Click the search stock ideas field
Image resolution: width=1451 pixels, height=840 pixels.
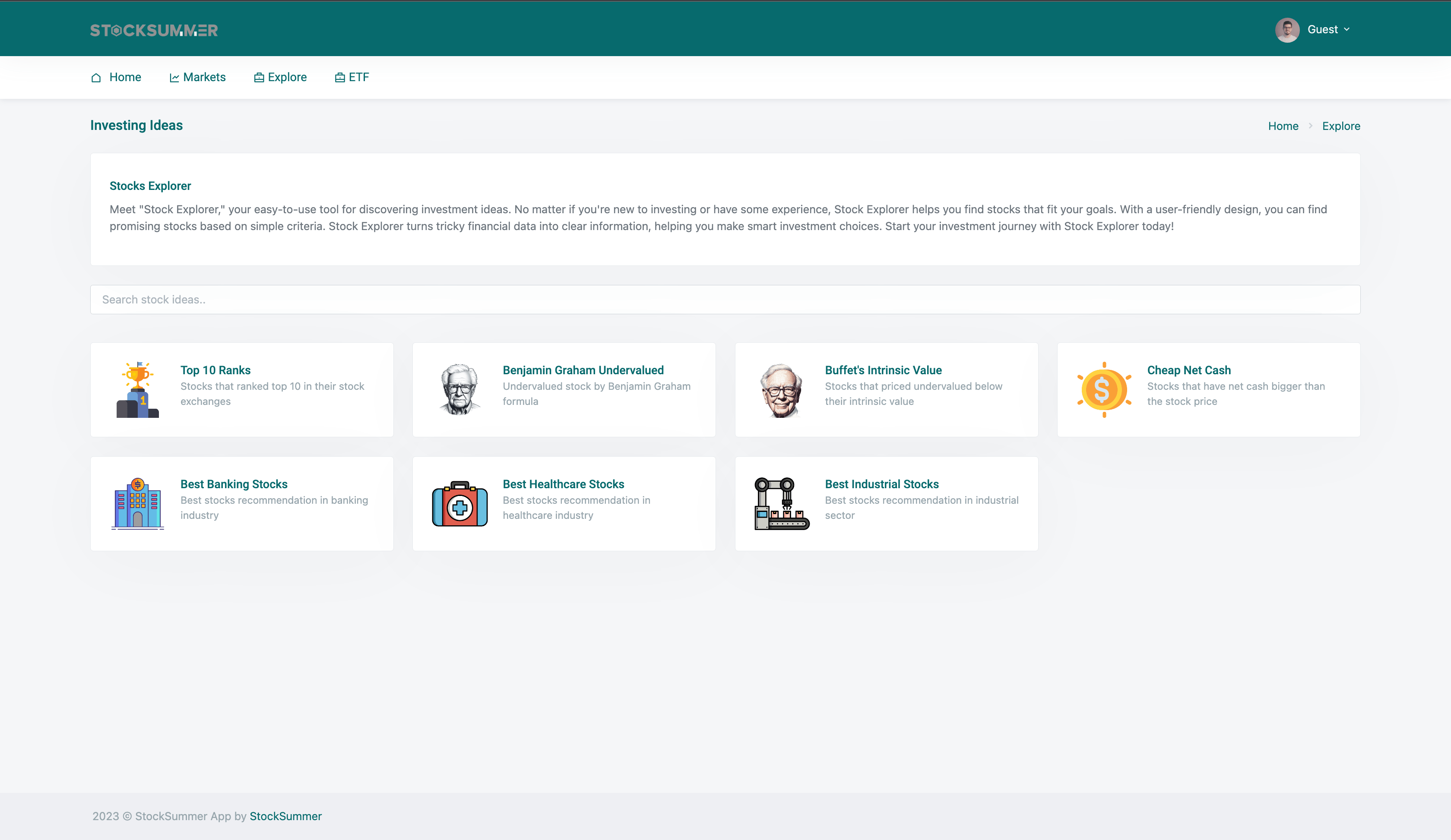725,299
